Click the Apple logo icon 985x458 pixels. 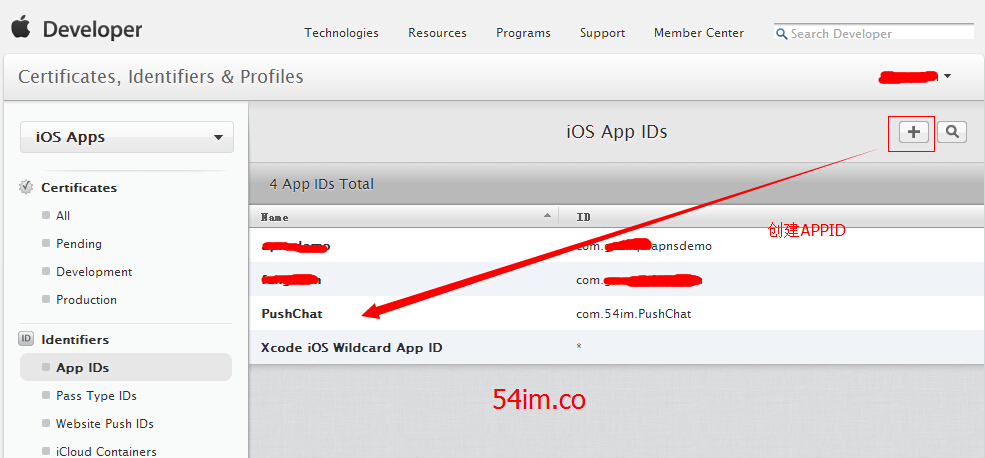21,28
